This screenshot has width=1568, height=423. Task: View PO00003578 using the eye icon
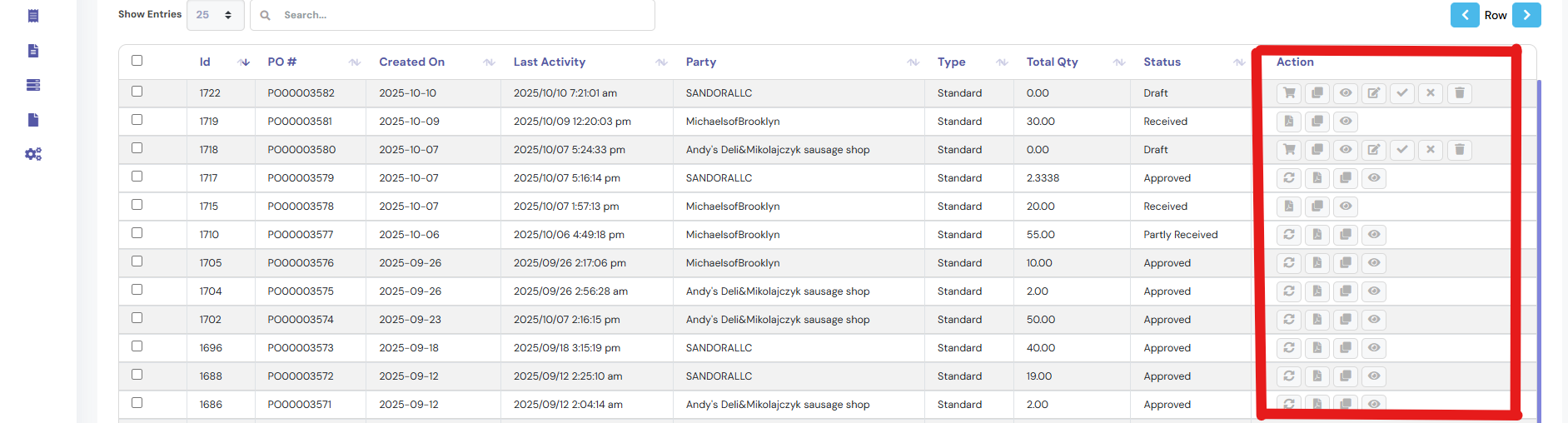click(x=1346, y=207)
